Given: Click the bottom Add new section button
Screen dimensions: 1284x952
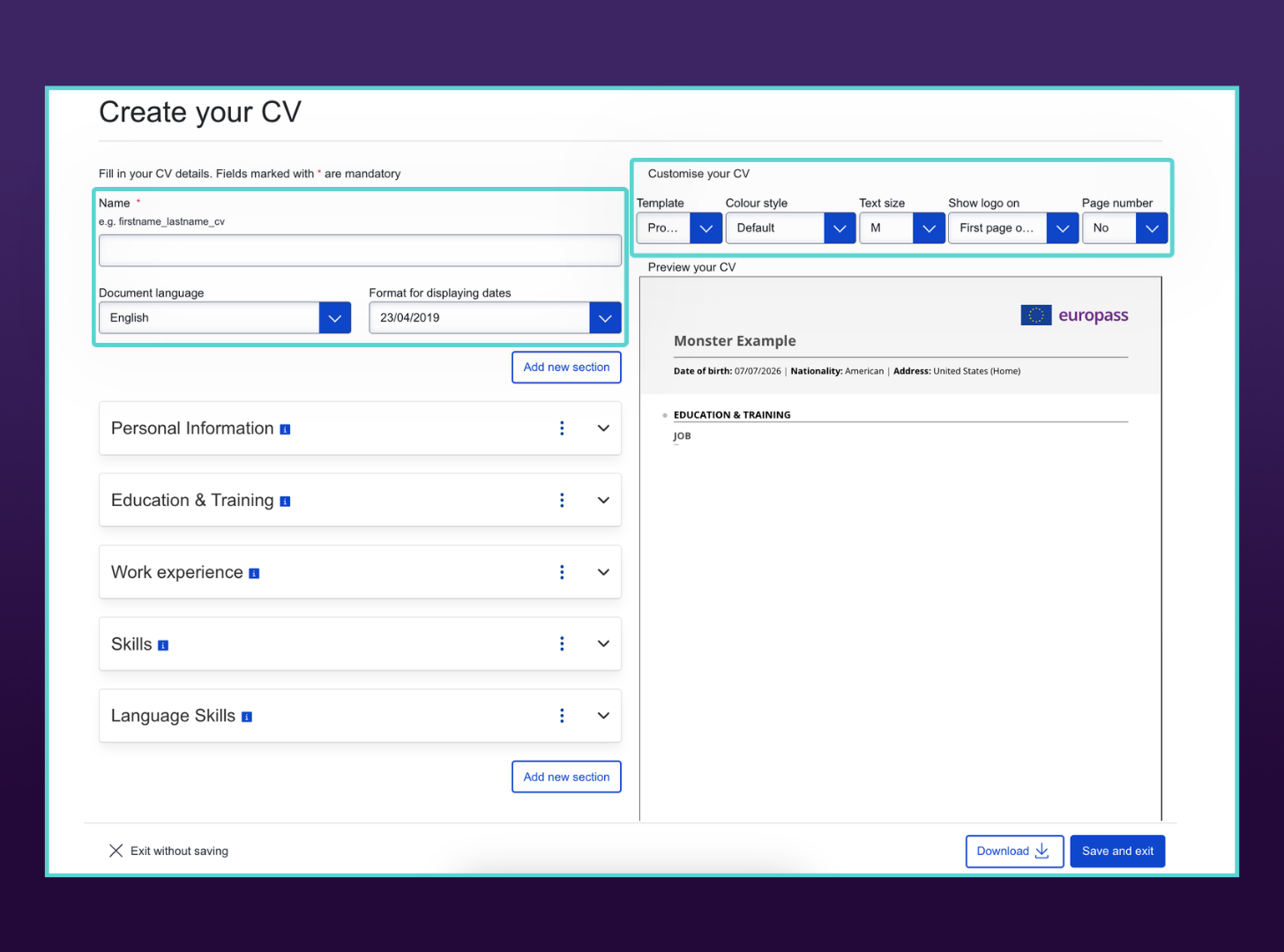Looking at the screenshot, I should (x=566, y=777).
